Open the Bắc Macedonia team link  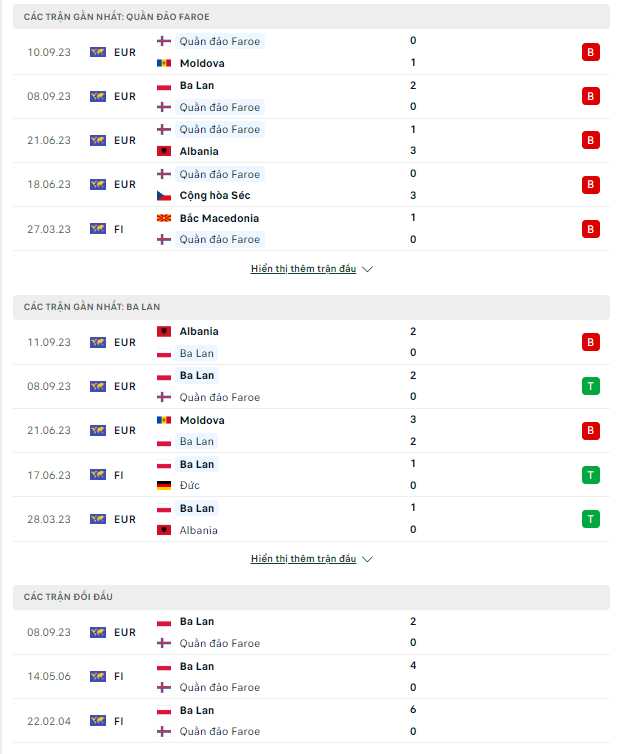pos(219,218)
